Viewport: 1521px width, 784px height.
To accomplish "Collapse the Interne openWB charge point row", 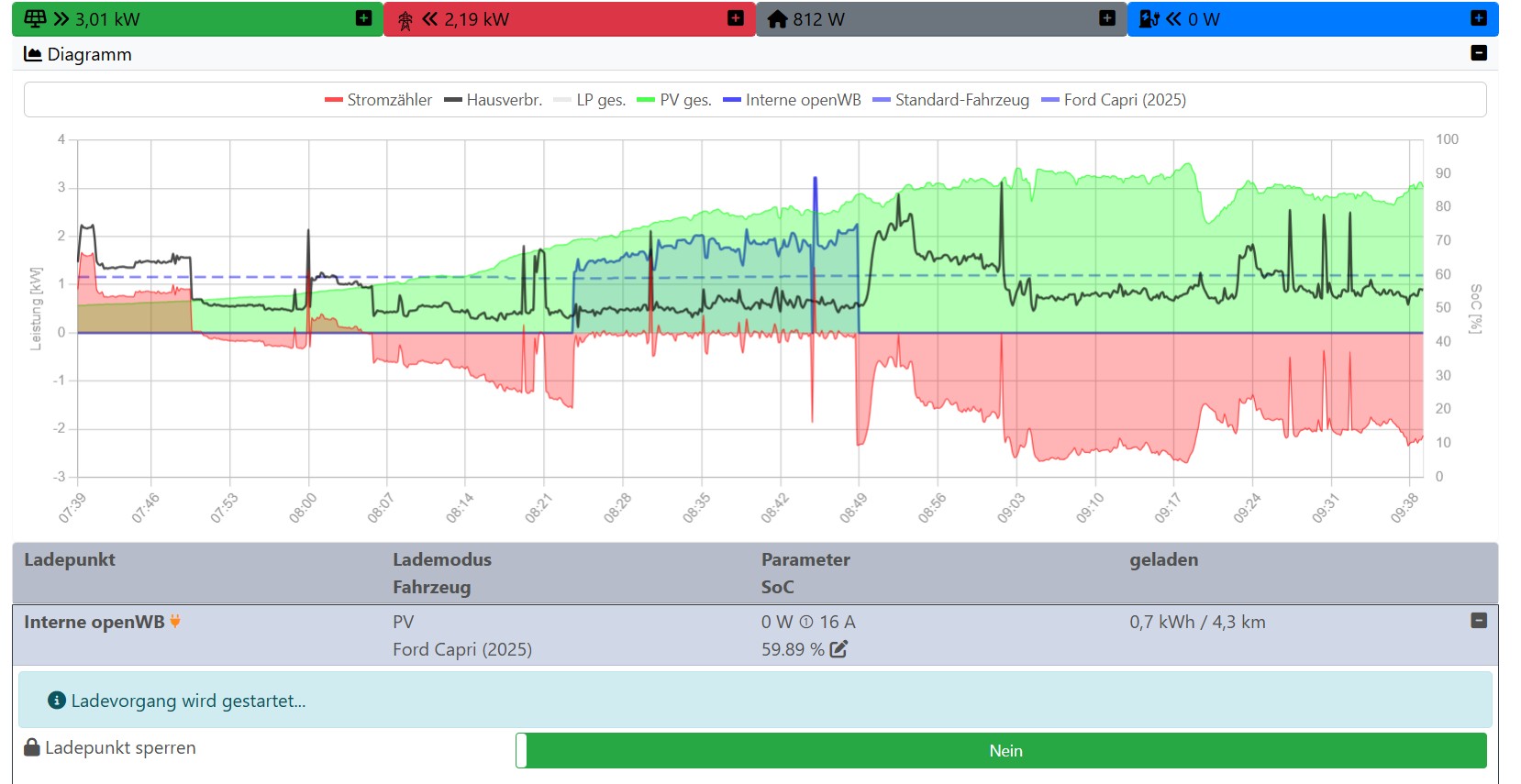I will [x=1478, y=621].
